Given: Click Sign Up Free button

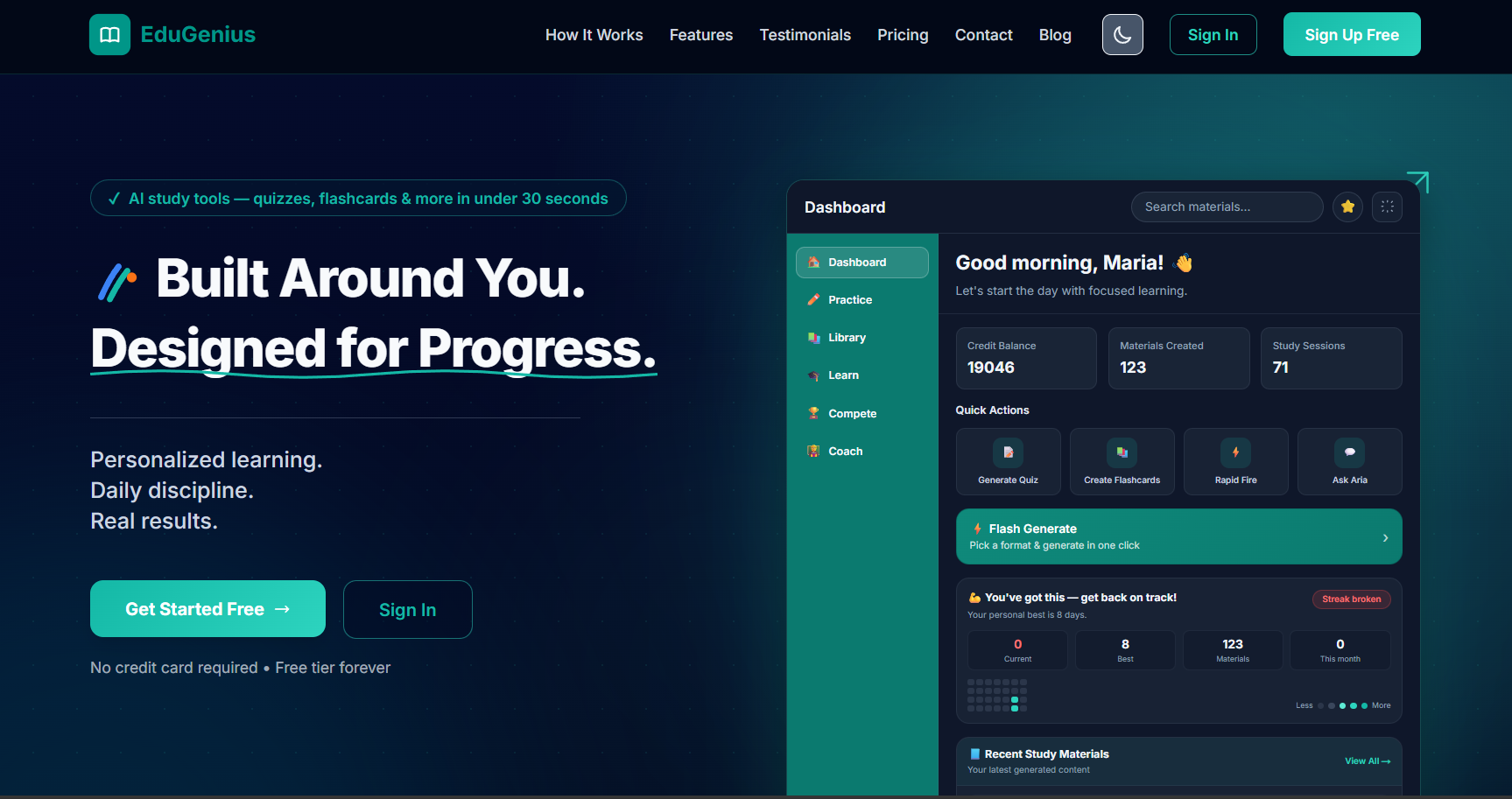Looking at the screenshot, I should (x=1352, y=34).
